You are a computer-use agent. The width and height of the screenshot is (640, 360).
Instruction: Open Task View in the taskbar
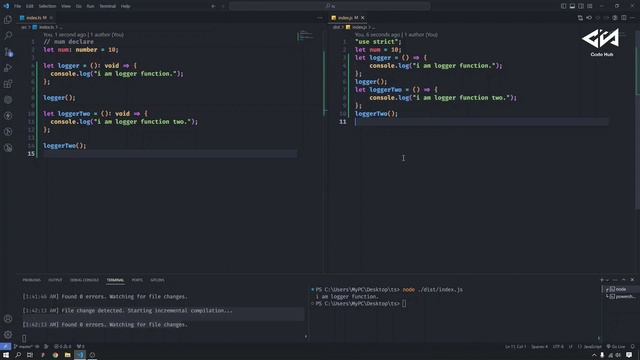tap(30, 355)
